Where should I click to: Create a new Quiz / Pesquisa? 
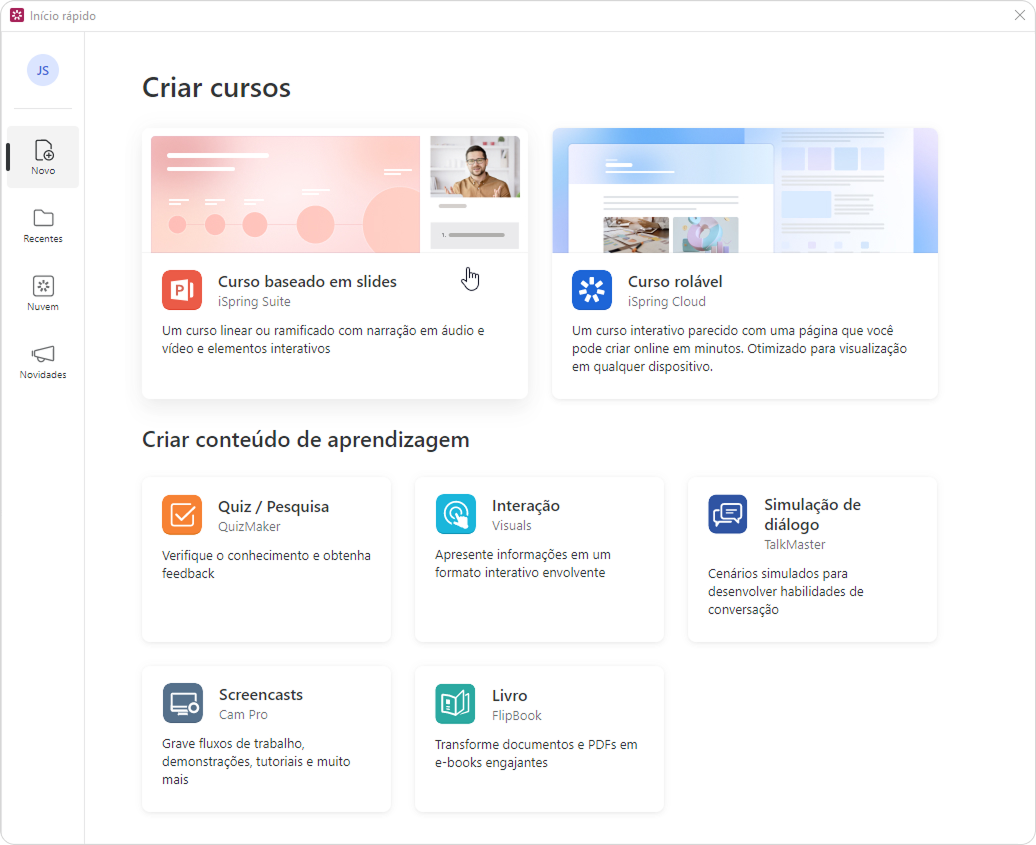tap(273, 507)
